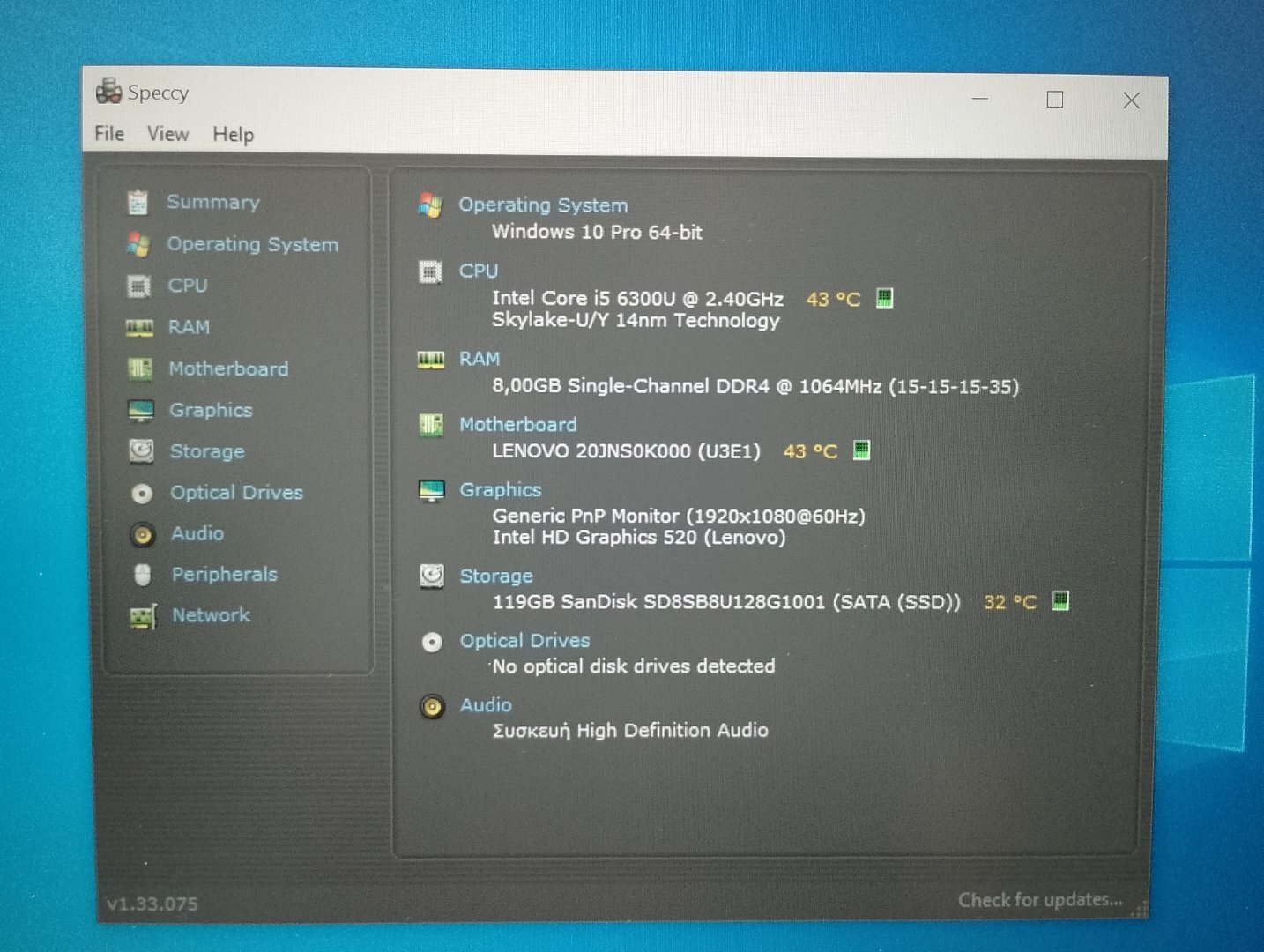Viewport: 1264px width, 952px height.
Task: Click the Motherboard icon in summary panel
Action: (x=431, y=425)
